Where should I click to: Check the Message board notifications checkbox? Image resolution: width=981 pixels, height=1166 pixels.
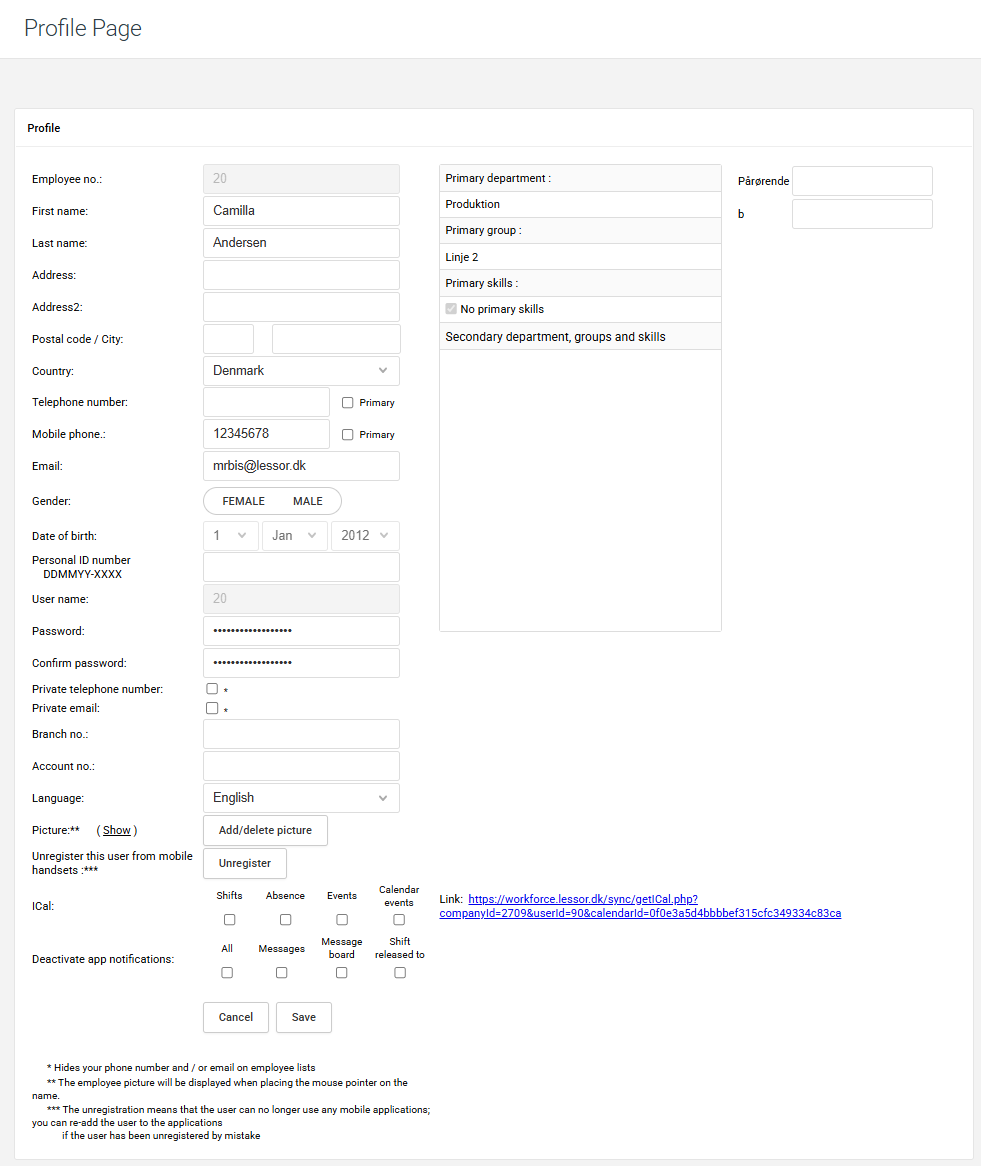tap(341, 973)
